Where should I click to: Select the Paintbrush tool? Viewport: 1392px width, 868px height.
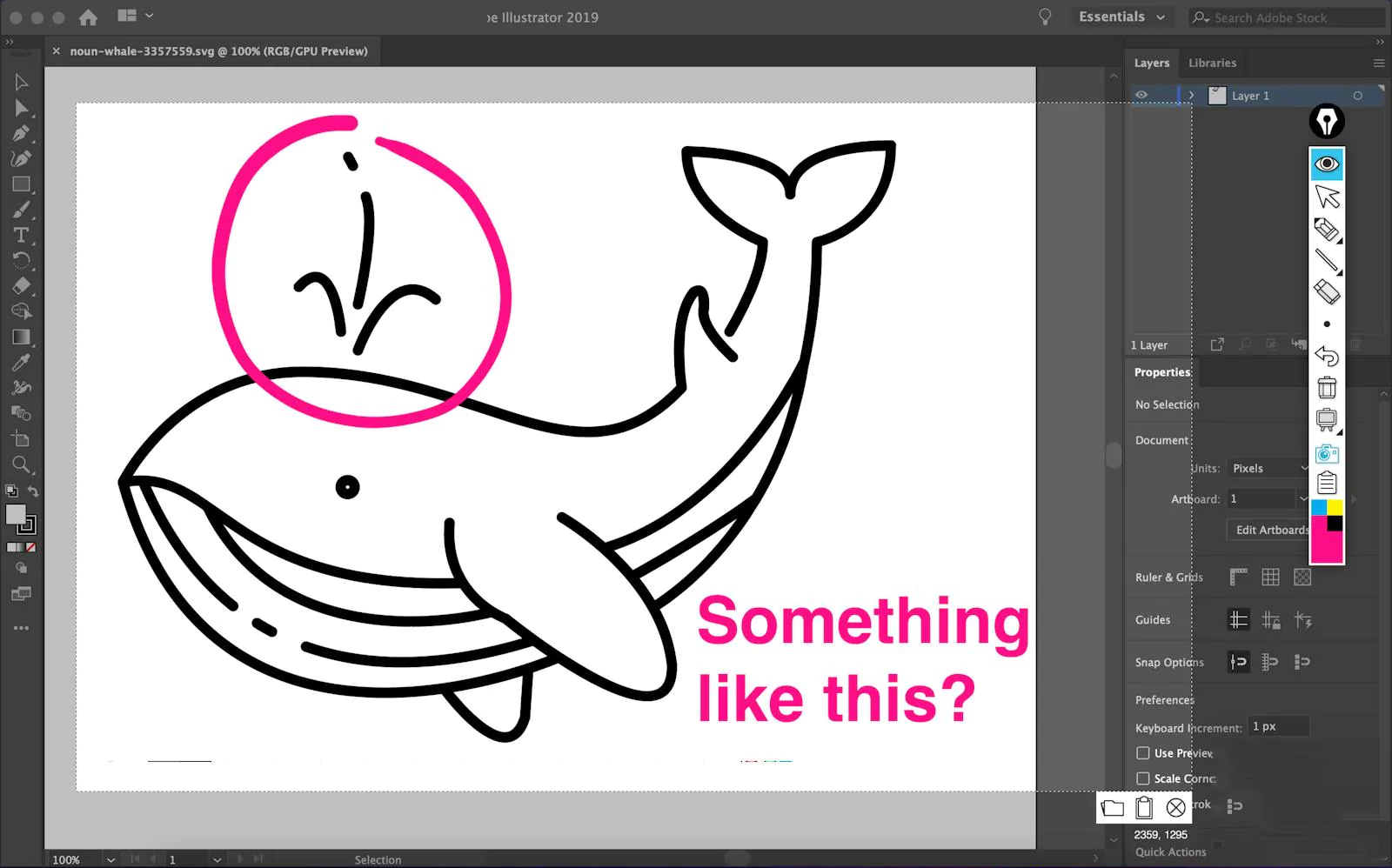coord(22,210)
